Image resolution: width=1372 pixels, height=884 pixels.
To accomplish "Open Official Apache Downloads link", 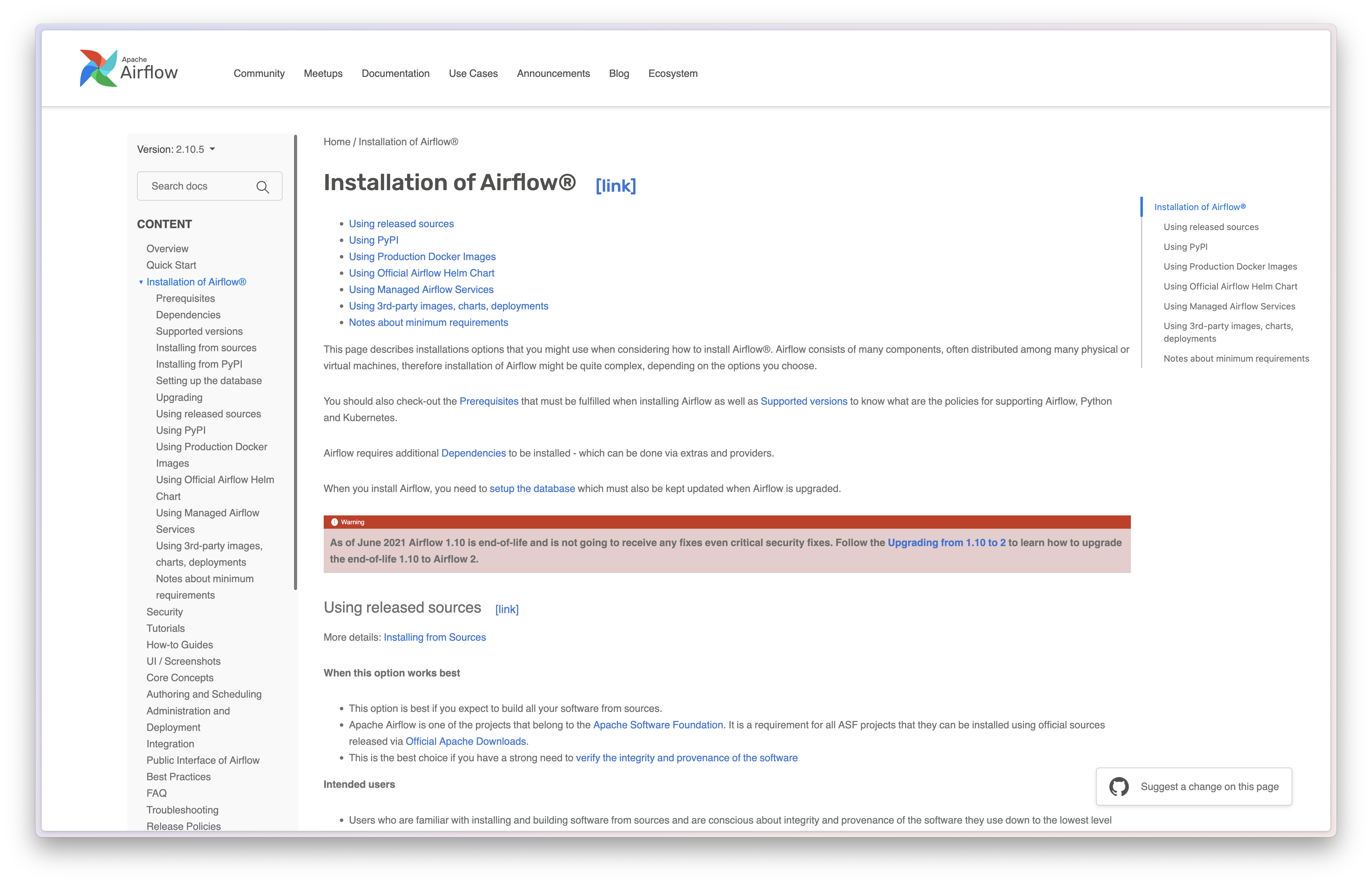I will pyautogui.click(x=465, y=742).
